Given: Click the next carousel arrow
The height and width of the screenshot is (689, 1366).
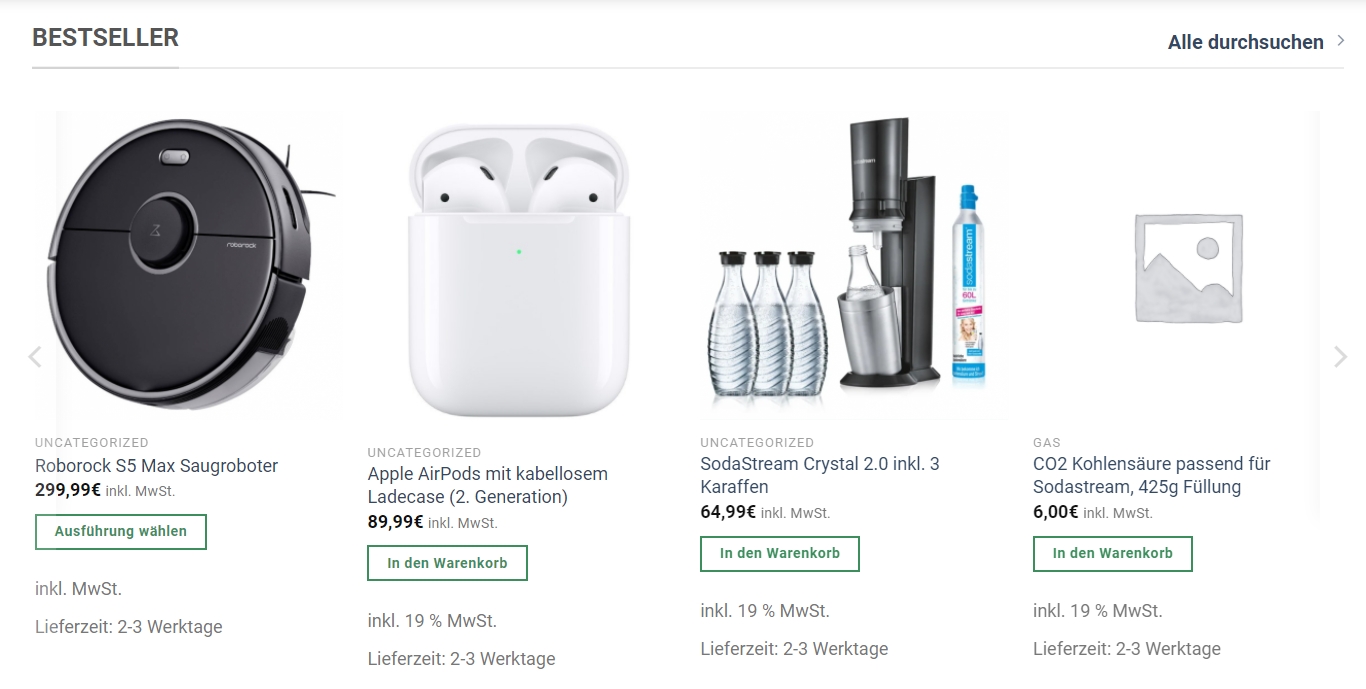Looking at the screenshot, I should pos(1341,357).
